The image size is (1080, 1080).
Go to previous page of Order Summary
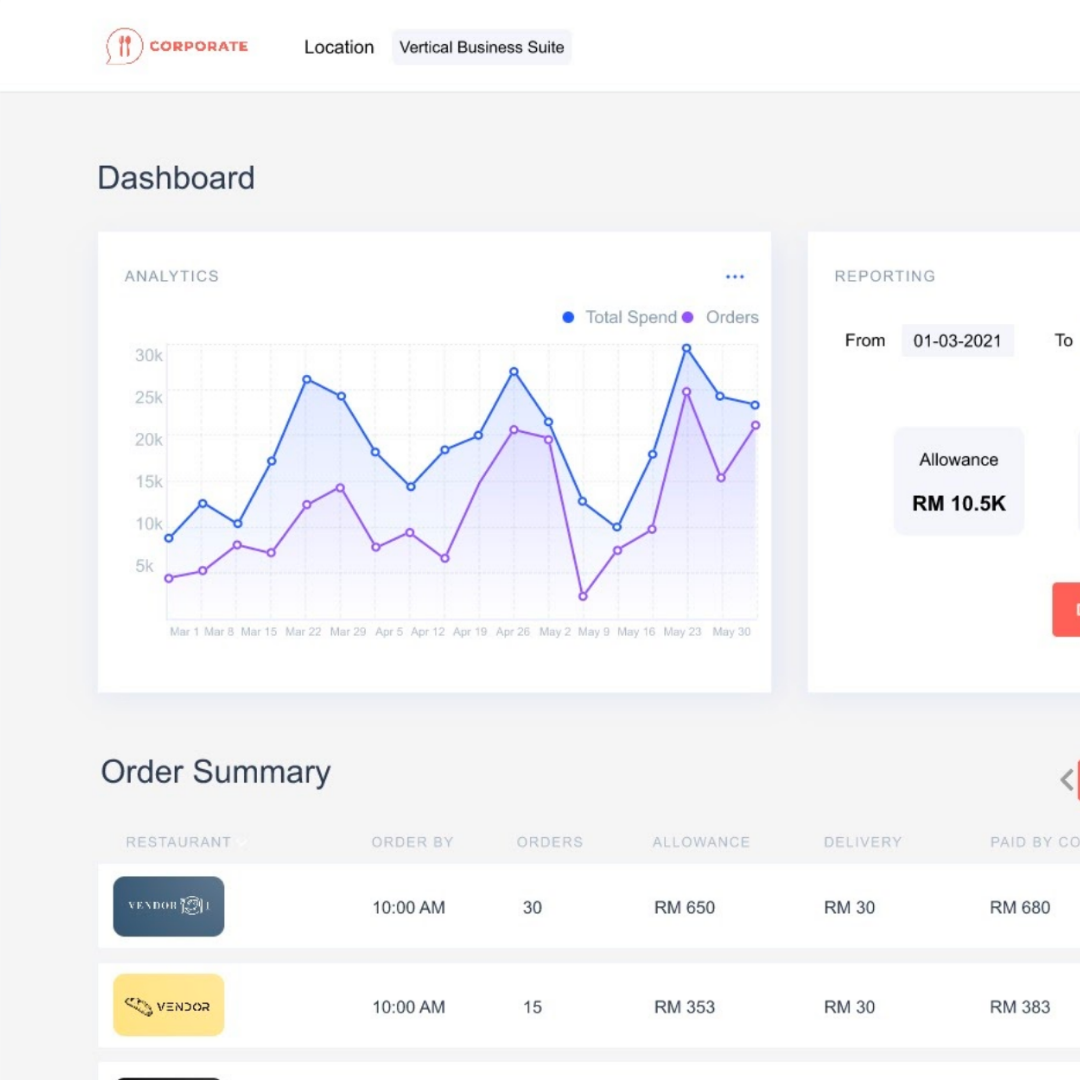(x=1066, y=780)
